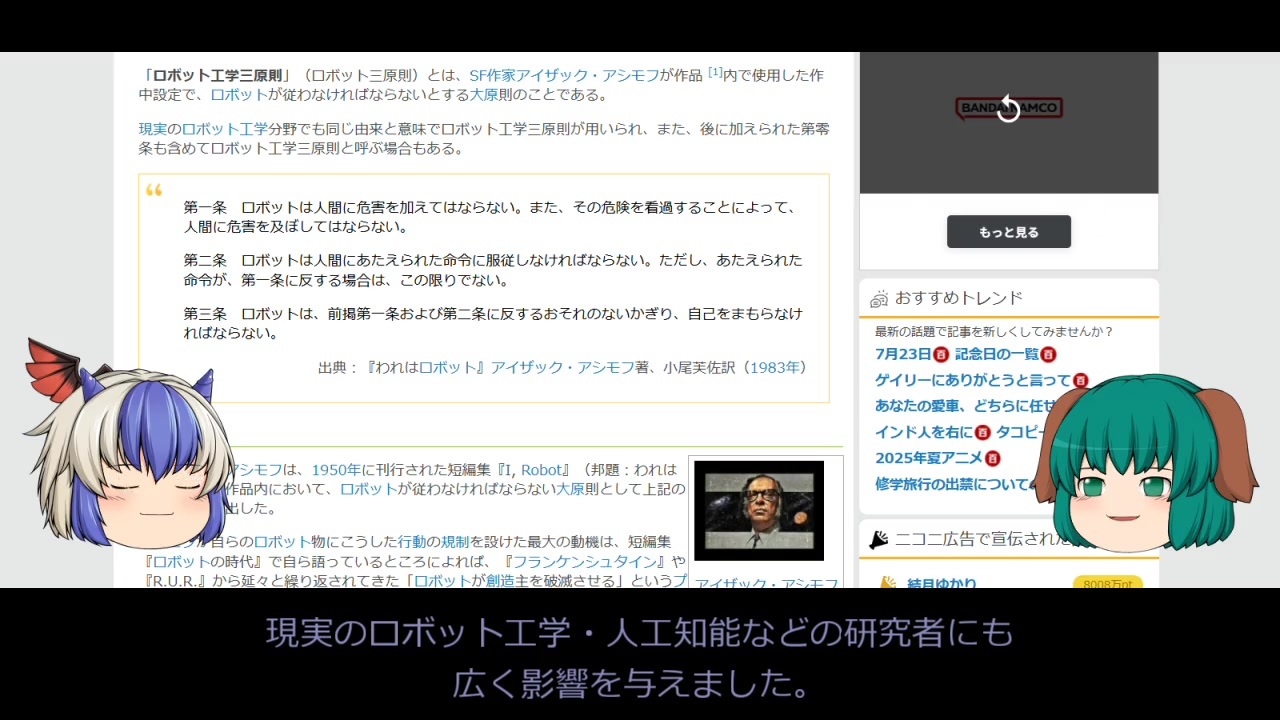Click the 第三条 paragraph in the quote box
The image size is (1280, 720).
click(x=493, y=323)
